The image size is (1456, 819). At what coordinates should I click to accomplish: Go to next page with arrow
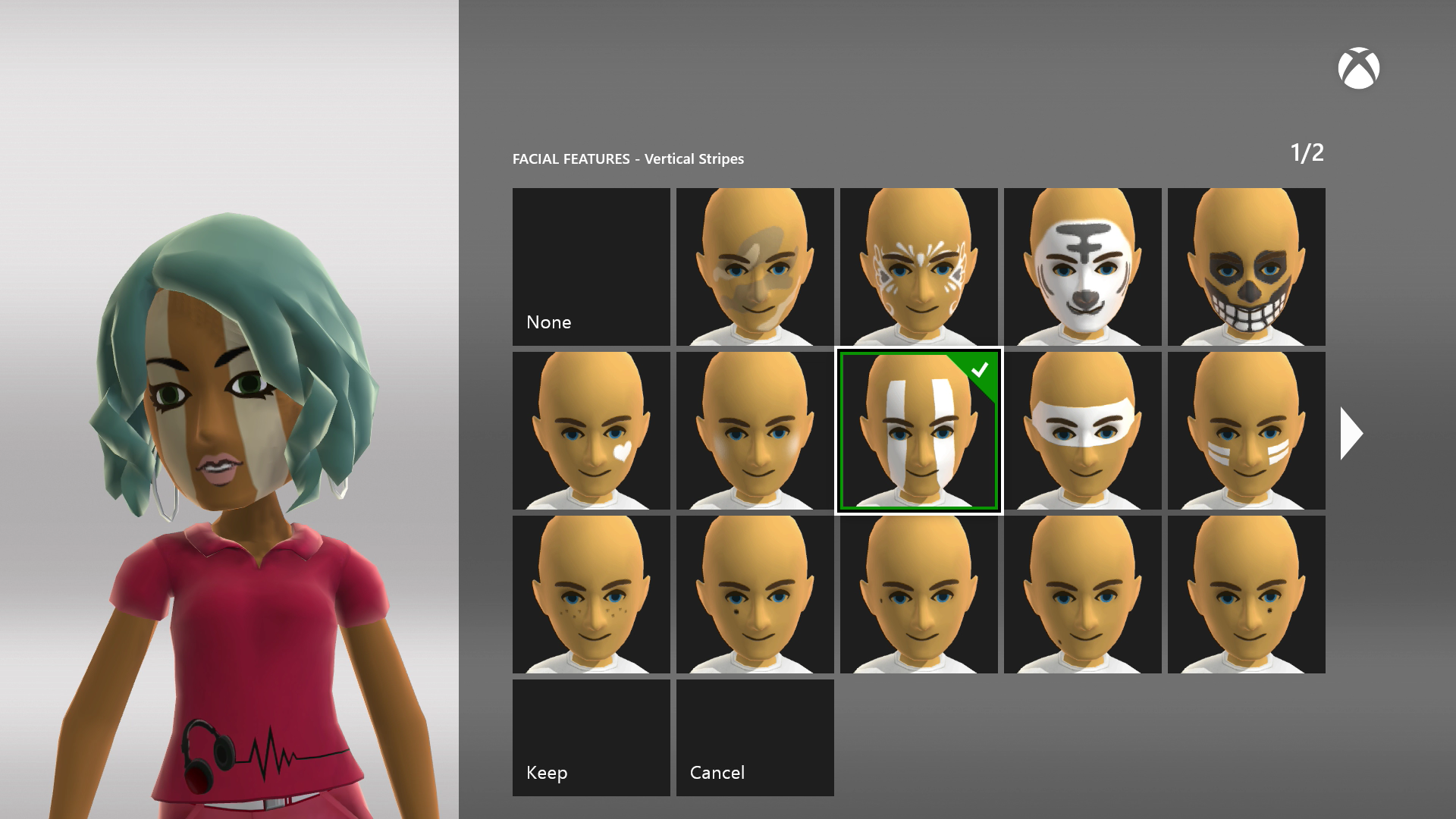(x=1351, y=433)
